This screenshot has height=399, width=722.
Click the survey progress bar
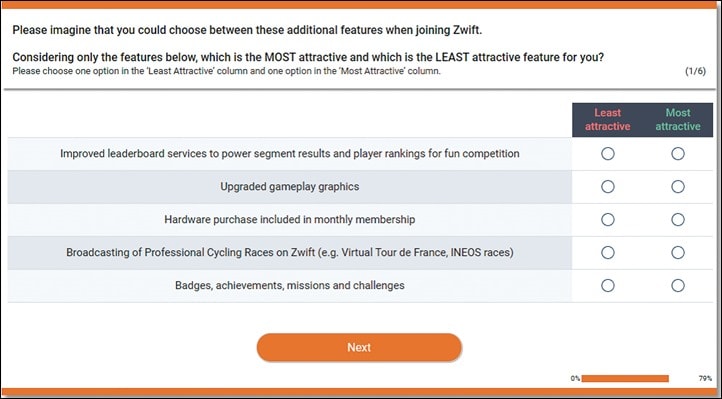(x=625, y=378)
